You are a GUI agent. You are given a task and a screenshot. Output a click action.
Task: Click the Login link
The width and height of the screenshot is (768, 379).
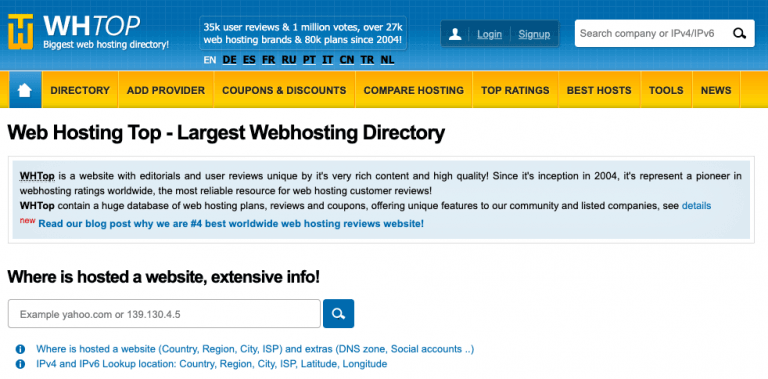point(489,34)
